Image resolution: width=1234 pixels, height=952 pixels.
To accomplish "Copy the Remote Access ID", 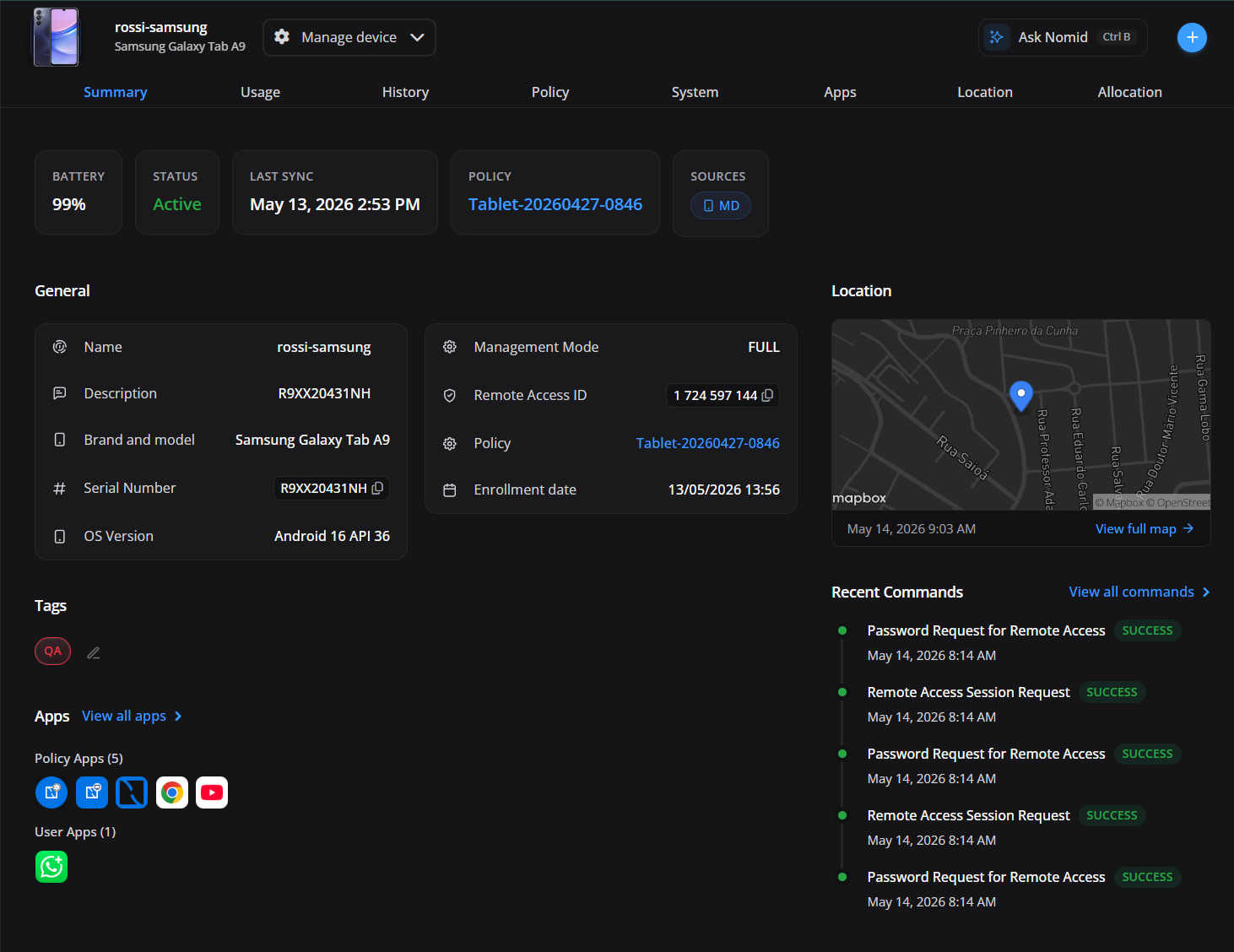I will click(x=767, y=396).
